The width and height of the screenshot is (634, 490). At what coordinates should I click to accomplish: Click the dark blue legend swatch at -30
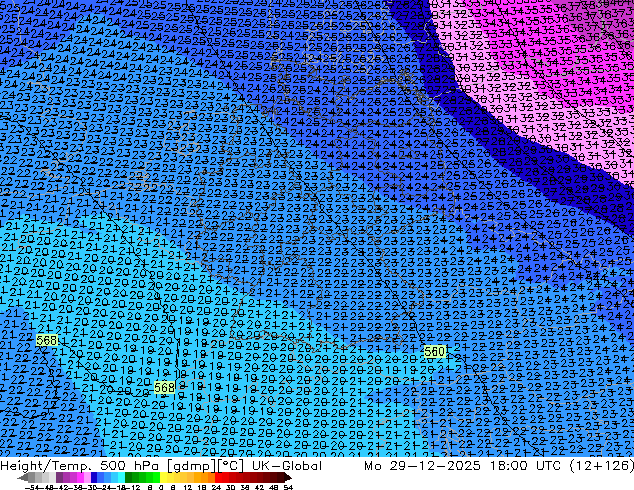[x=94, y=477]
